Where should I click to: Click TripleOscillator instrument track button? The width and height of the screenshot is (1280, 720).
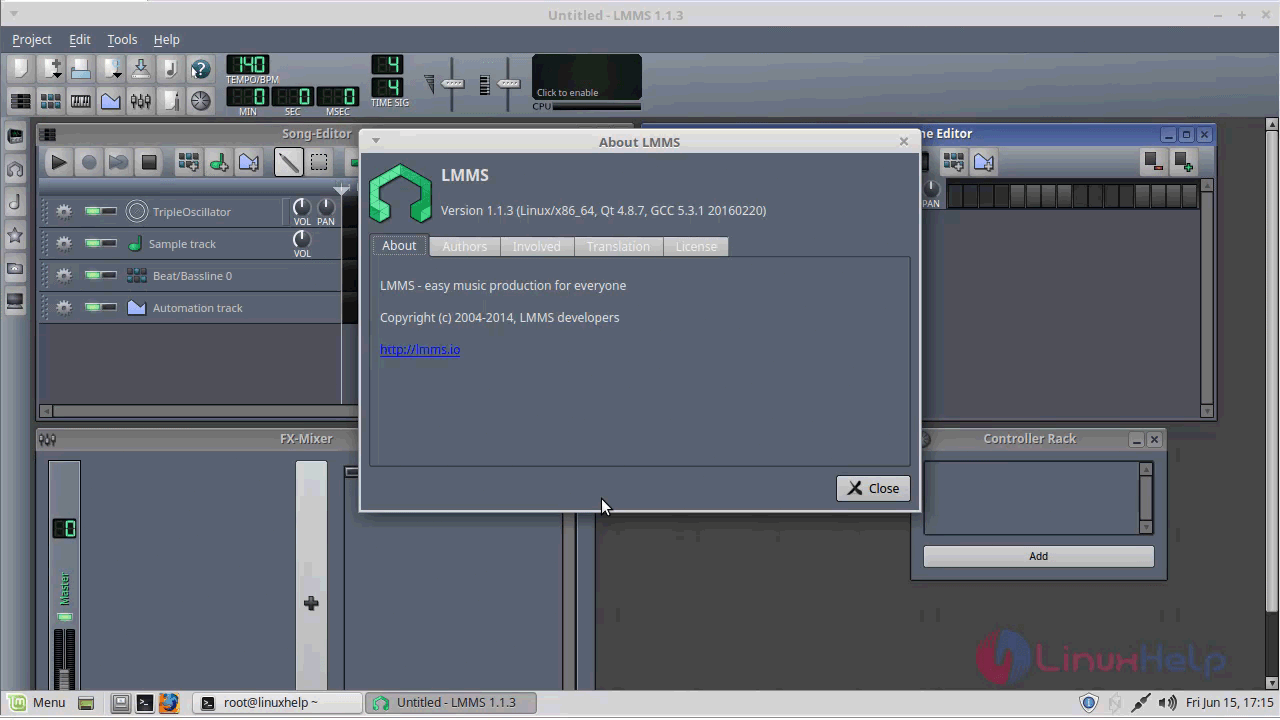203,212
